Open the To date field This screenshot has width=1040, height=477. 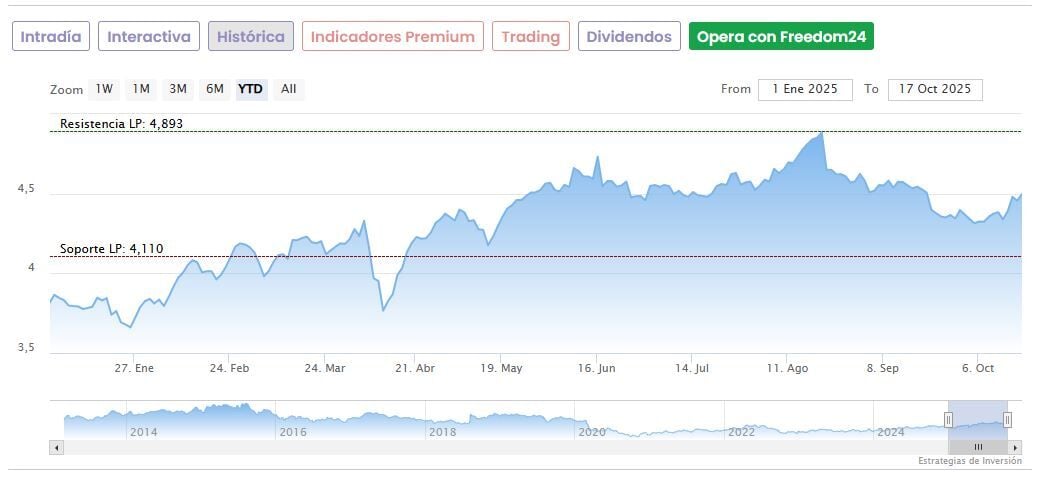pyautogui.click(x=935, y=89)
